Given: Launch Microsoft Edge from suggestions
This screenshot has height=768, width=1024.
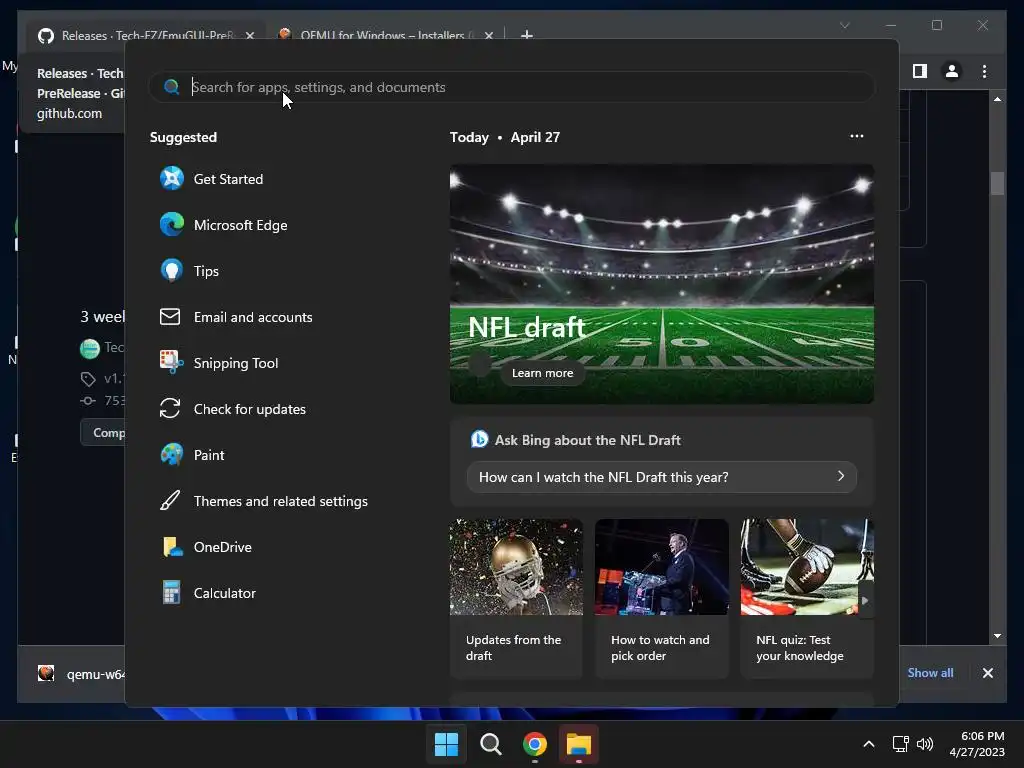Looking at the screenshot, I should coord(223,225).
